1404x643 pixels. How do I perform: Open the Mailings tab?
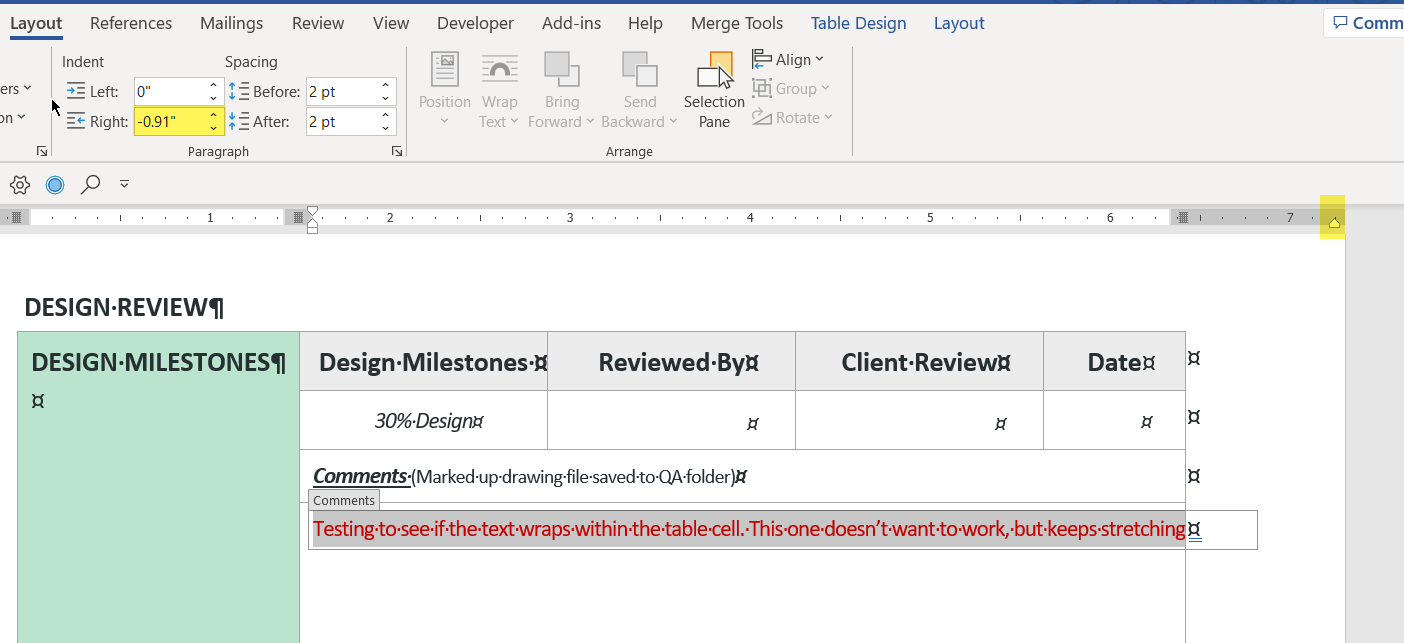(x=231, y=23)
